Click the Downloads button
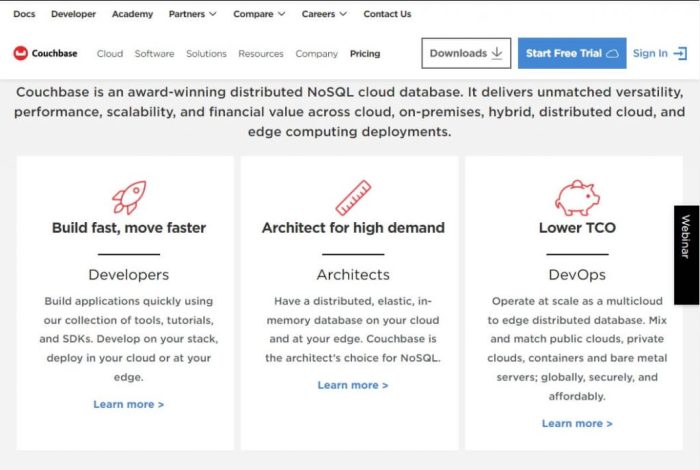This screenshot has width=700, height=470. [x=466, y=53]
